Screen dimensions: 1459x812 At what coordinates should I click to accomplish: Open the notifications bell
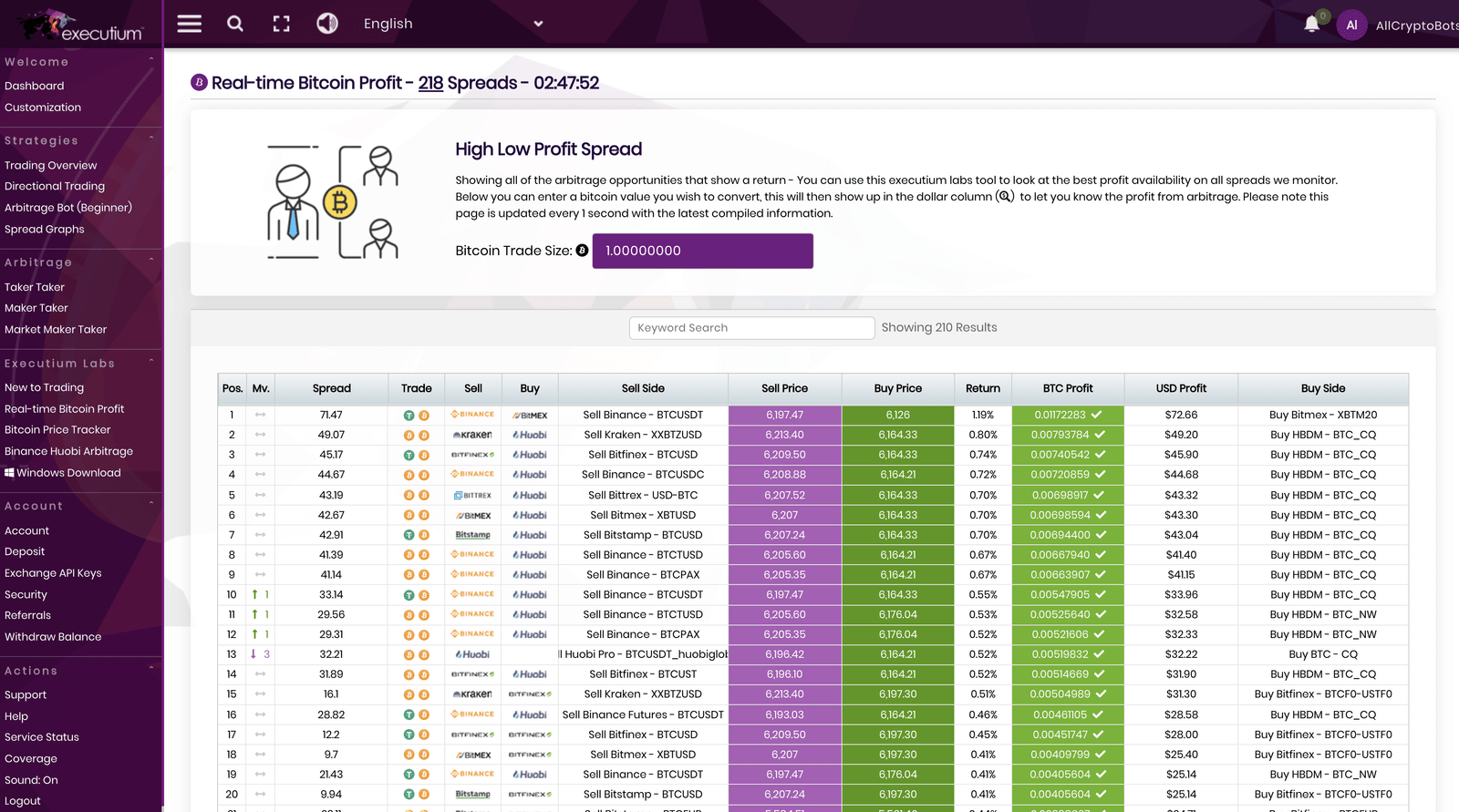click(x=1311, y=25)
